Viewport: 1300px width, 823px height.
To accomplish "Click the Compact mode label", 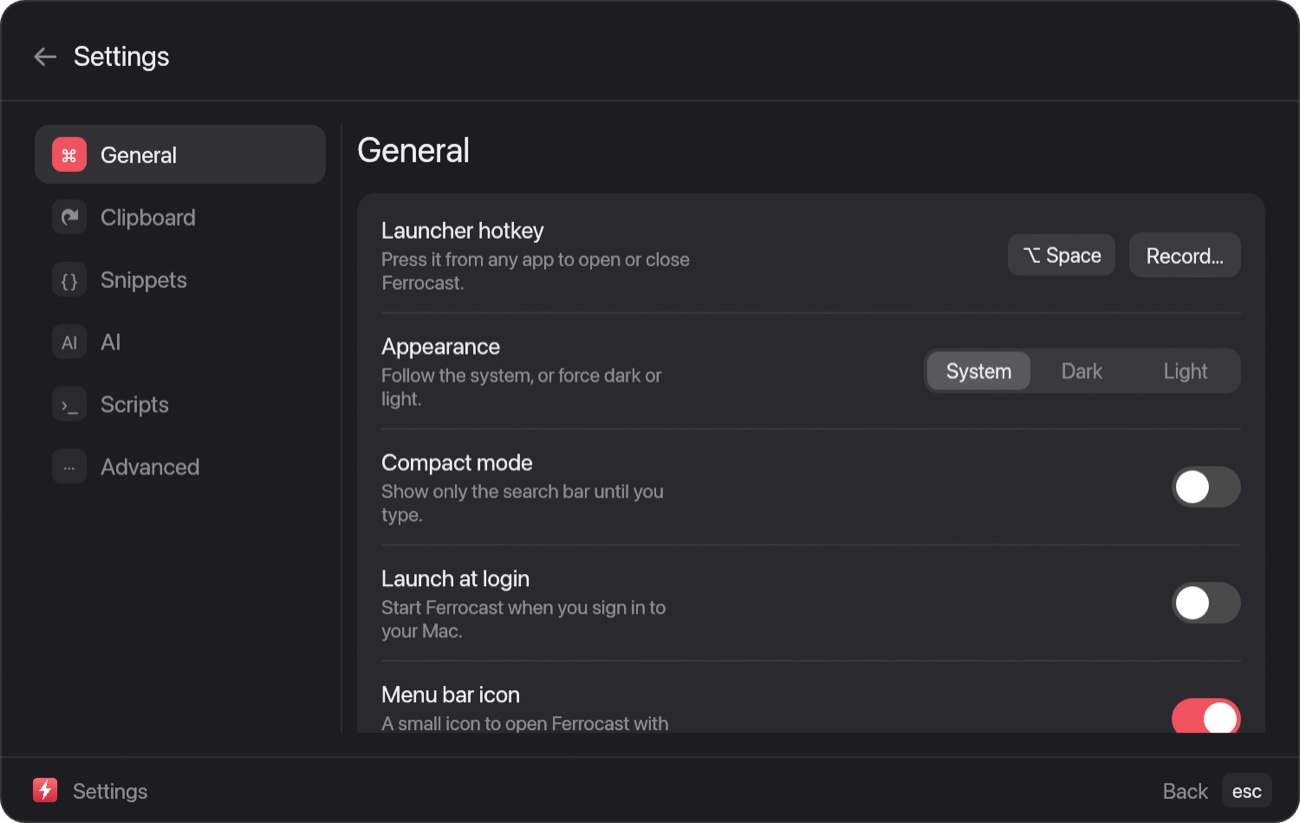I will tap(457, 463).
